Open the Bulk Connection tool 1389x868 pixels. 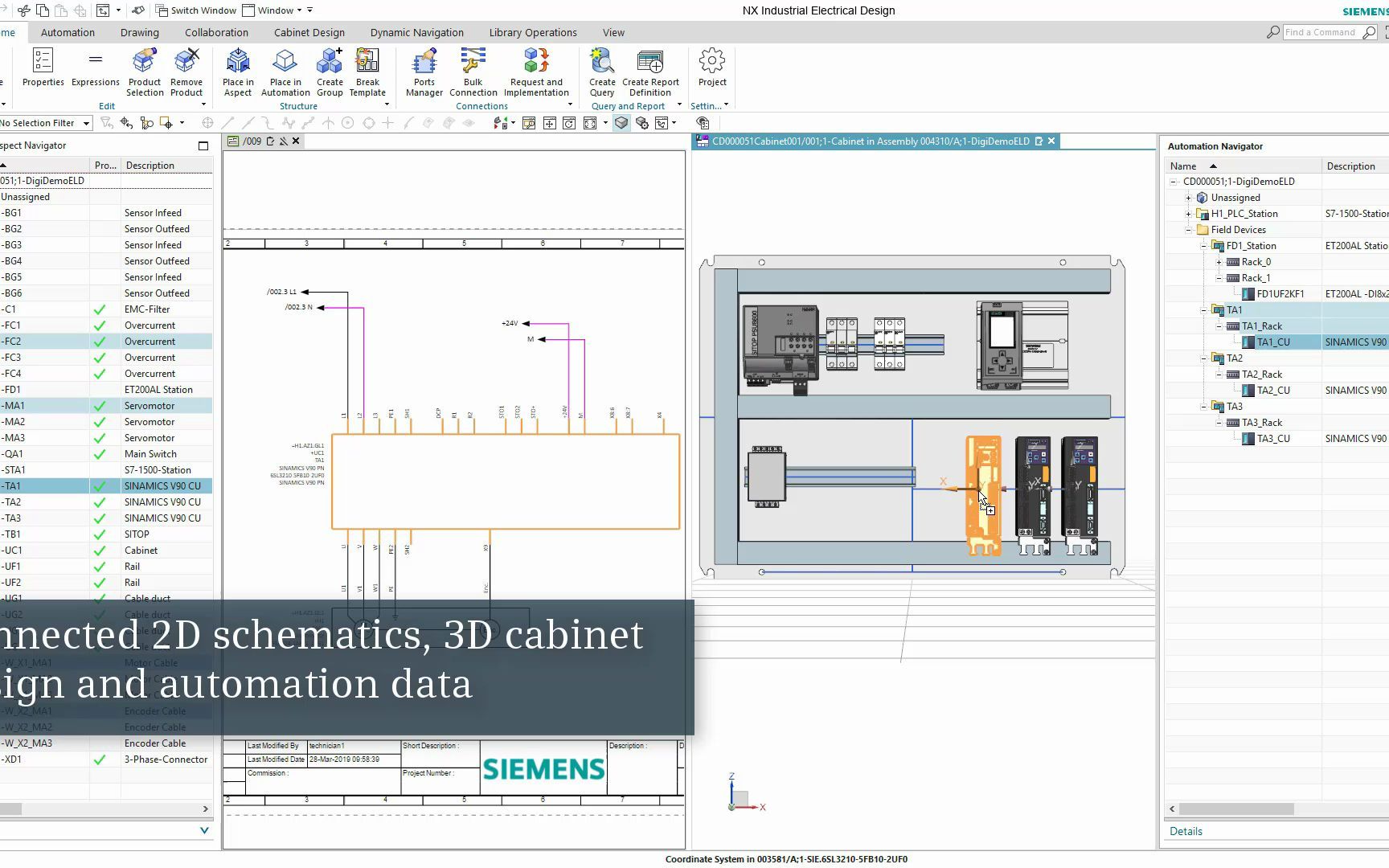(x=473, y=72)
